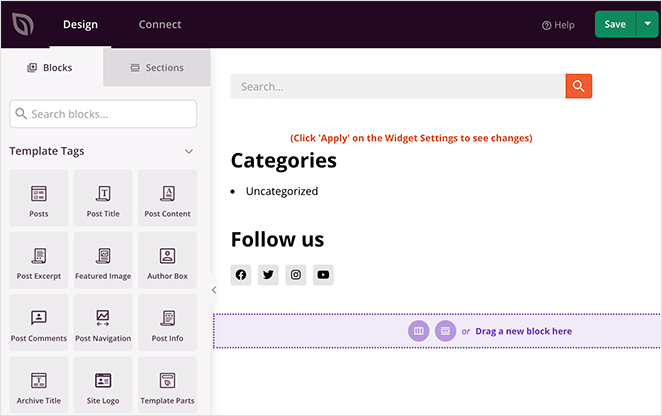Pick the Site Logo block

pyautogui.click(x=103, y=385)
